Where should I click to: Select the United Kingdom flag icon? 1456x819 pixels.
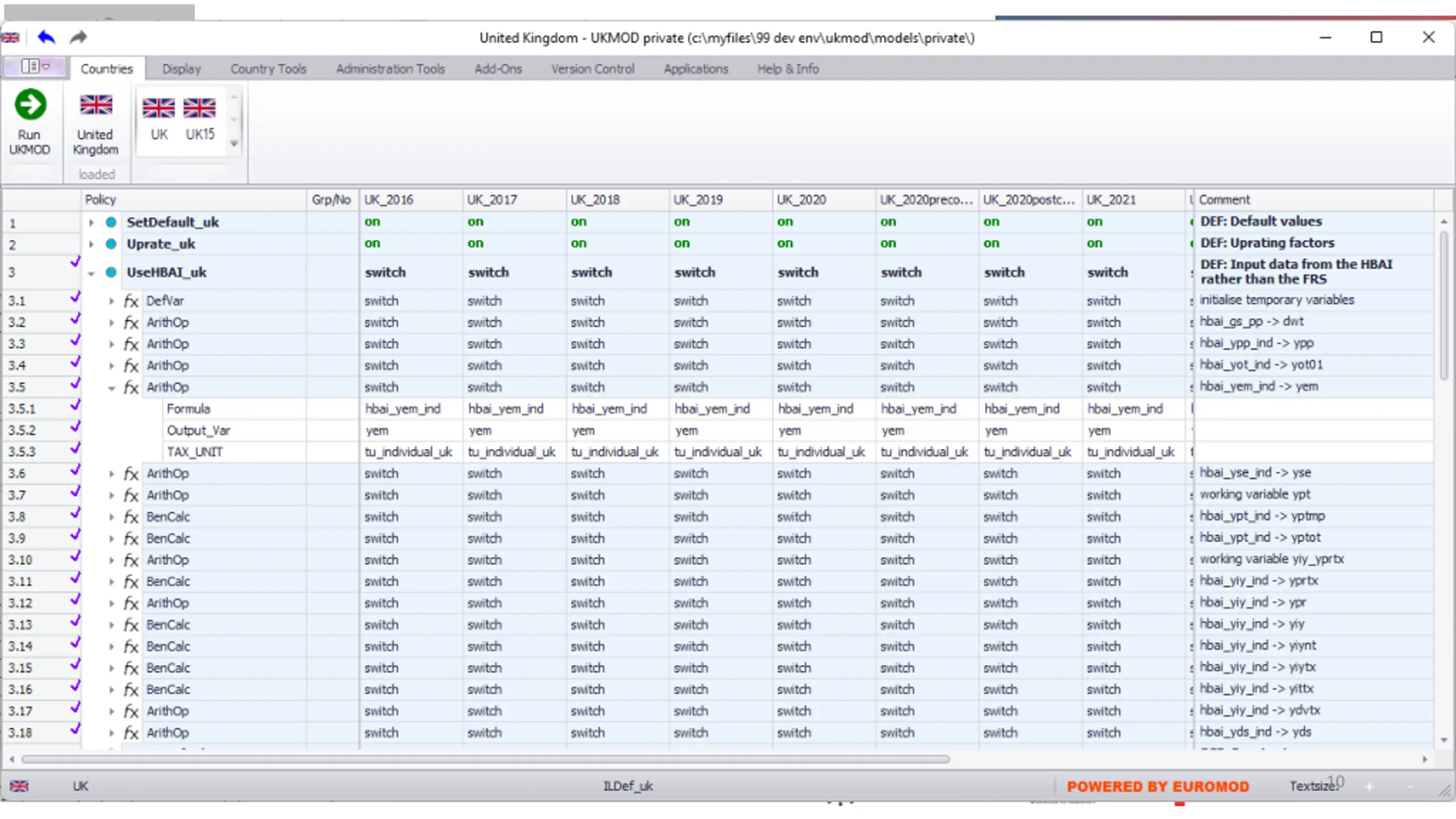(96, 105)
